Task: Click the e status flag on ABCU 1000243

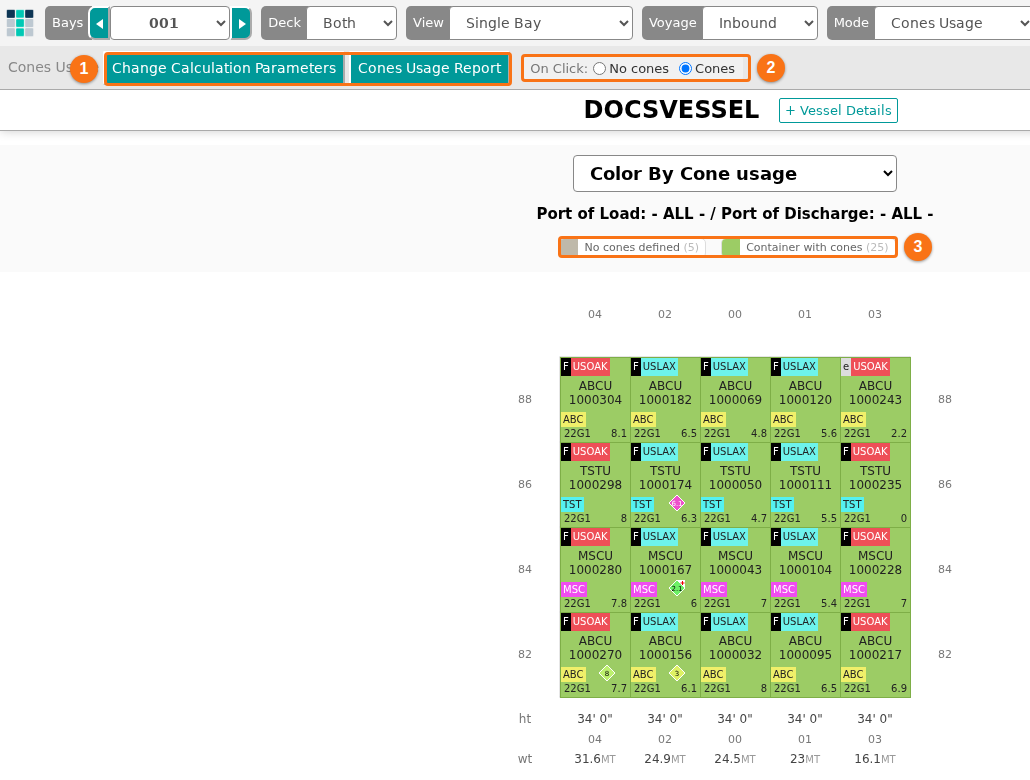Action: click(x=846, y=367)
